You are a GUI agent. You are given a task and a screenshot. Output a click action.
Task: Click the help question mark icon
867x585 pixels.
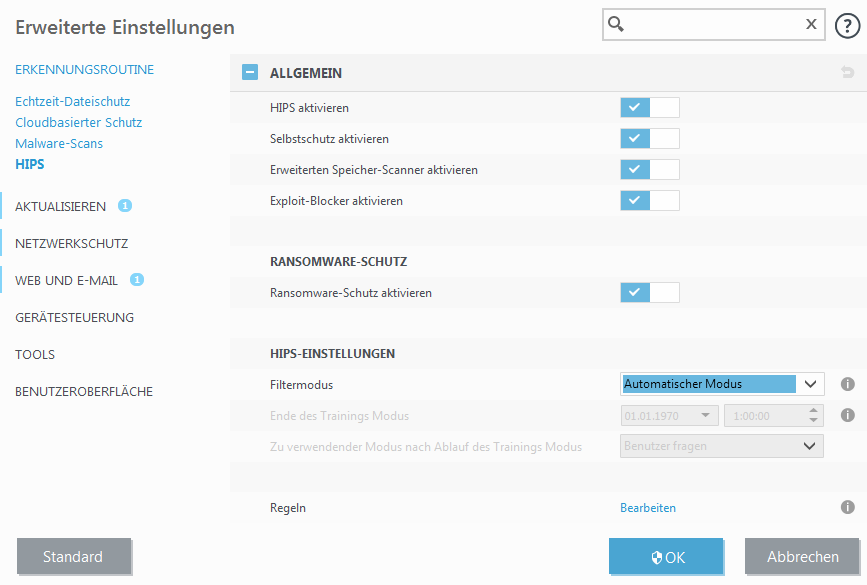click(x=847, y=26)
